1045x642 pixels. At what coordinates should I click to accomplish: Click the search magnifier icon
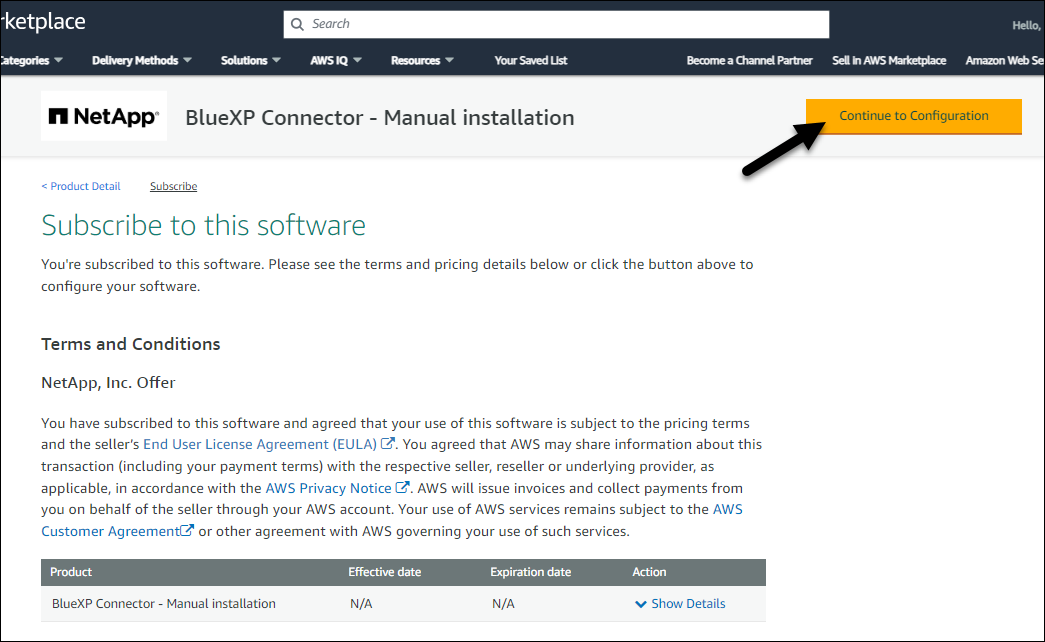295,24
